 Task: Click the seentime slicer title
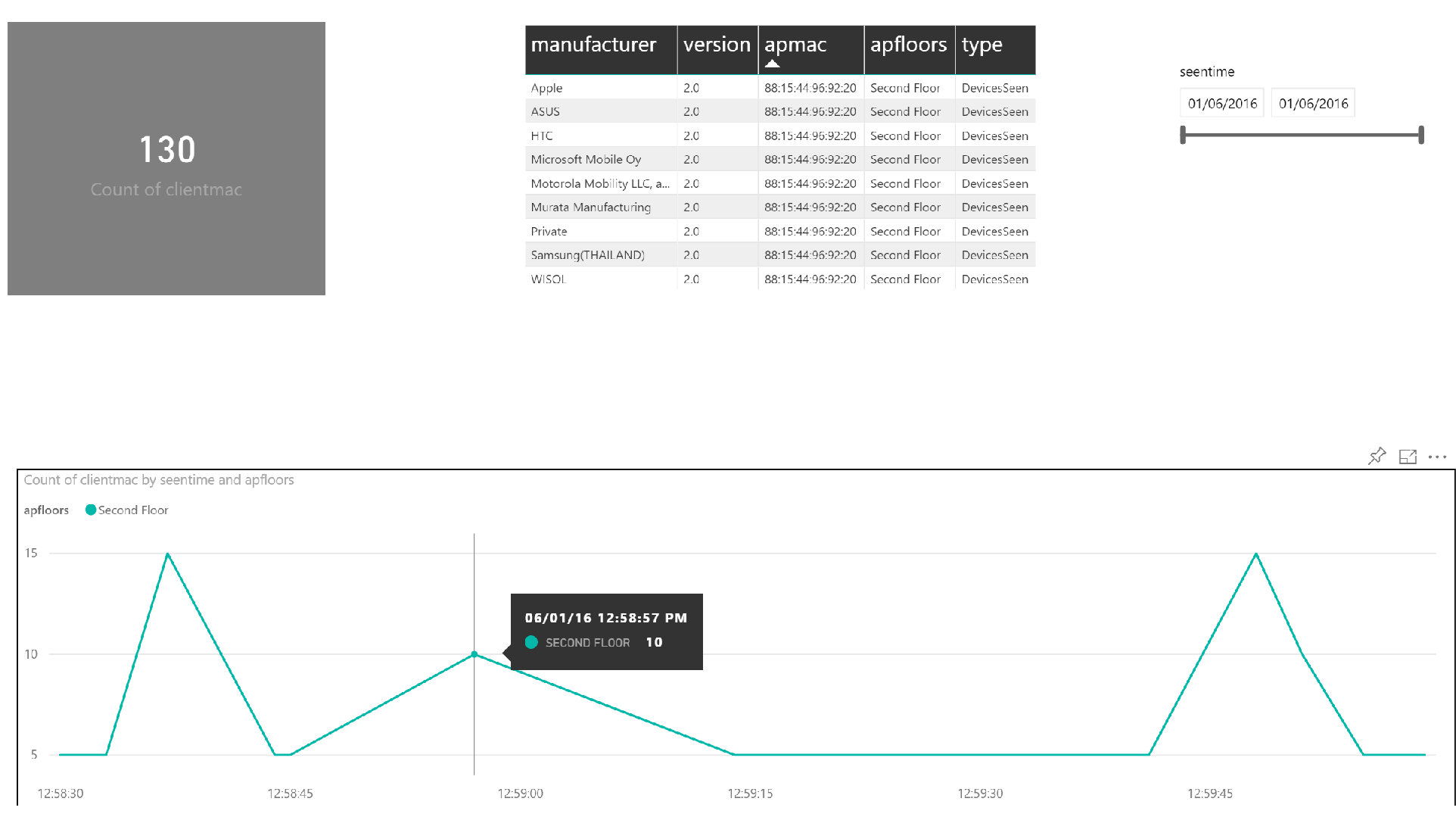(1207, 72)
